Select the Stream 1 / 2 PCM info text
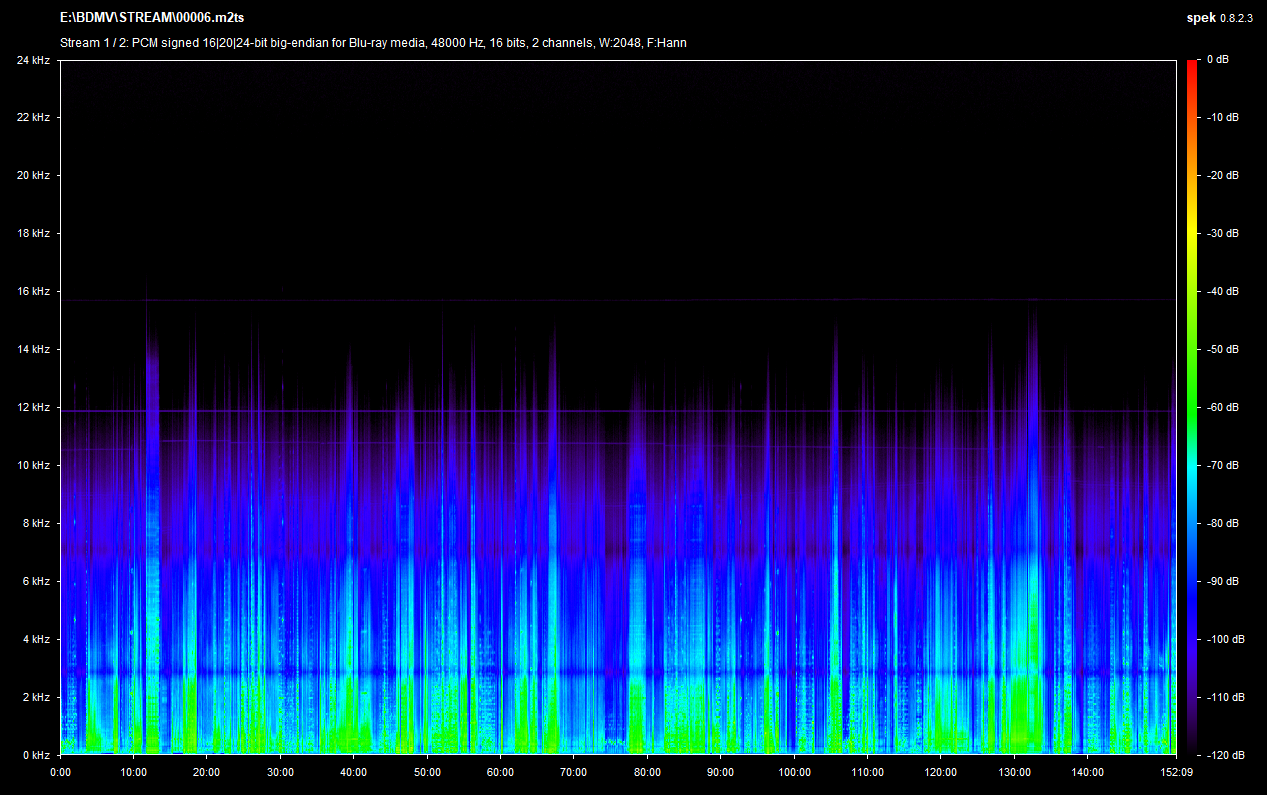This screenshot has height=795, width=1267. click(x=373, y=43)
